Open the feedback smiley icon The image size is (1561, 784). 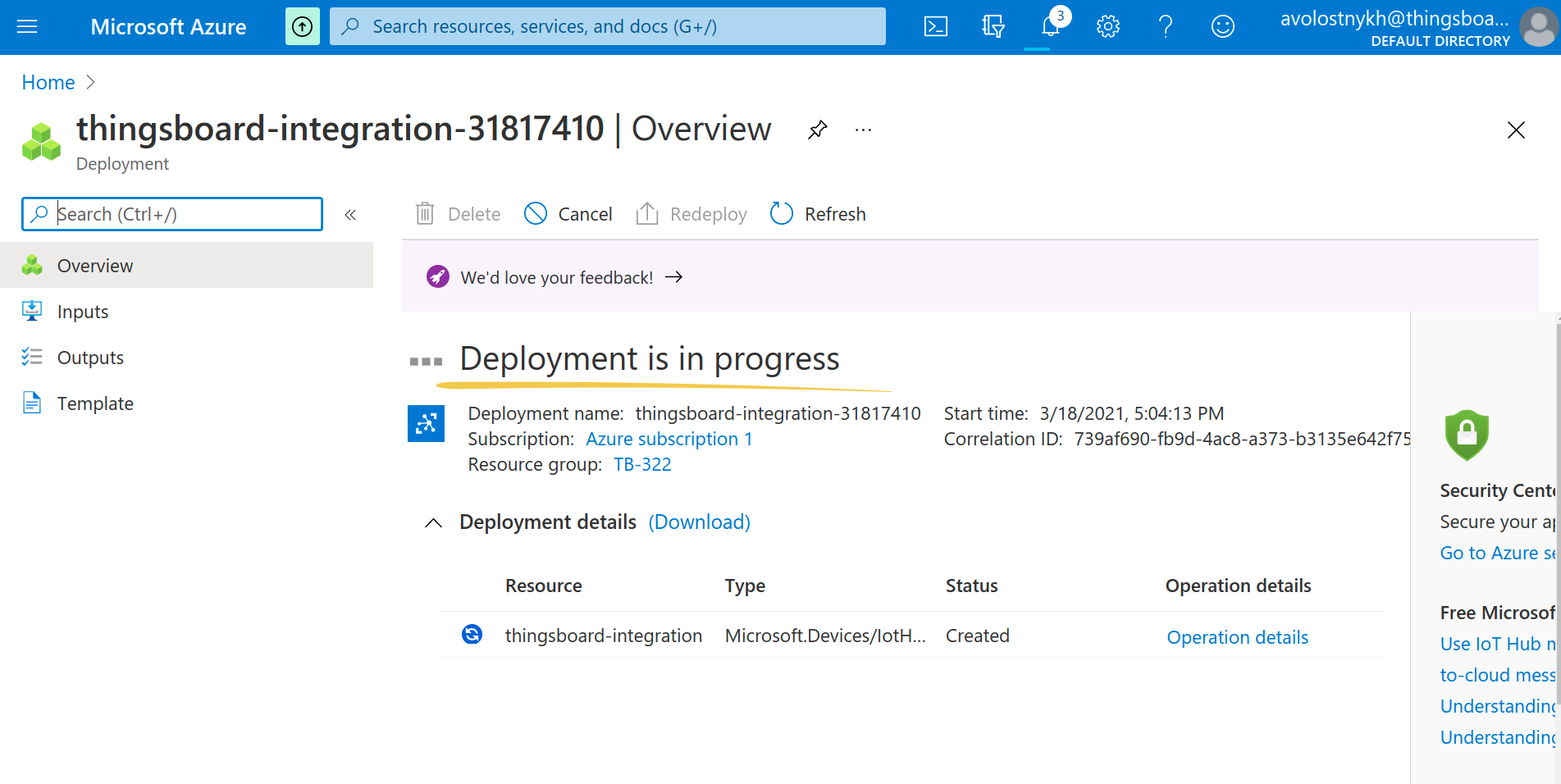pyautogui.click(x=1223, y=27)
